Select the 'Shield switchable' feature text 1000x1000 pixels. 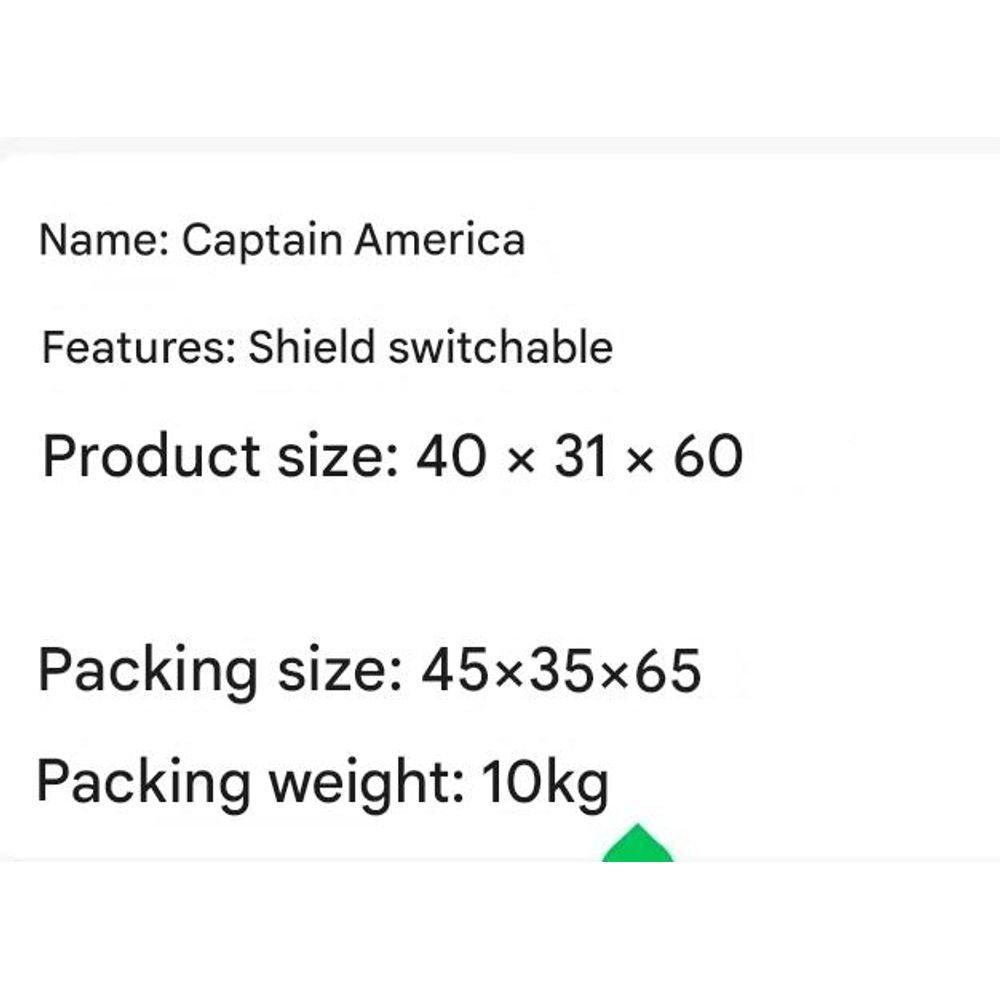coord(430,348)
